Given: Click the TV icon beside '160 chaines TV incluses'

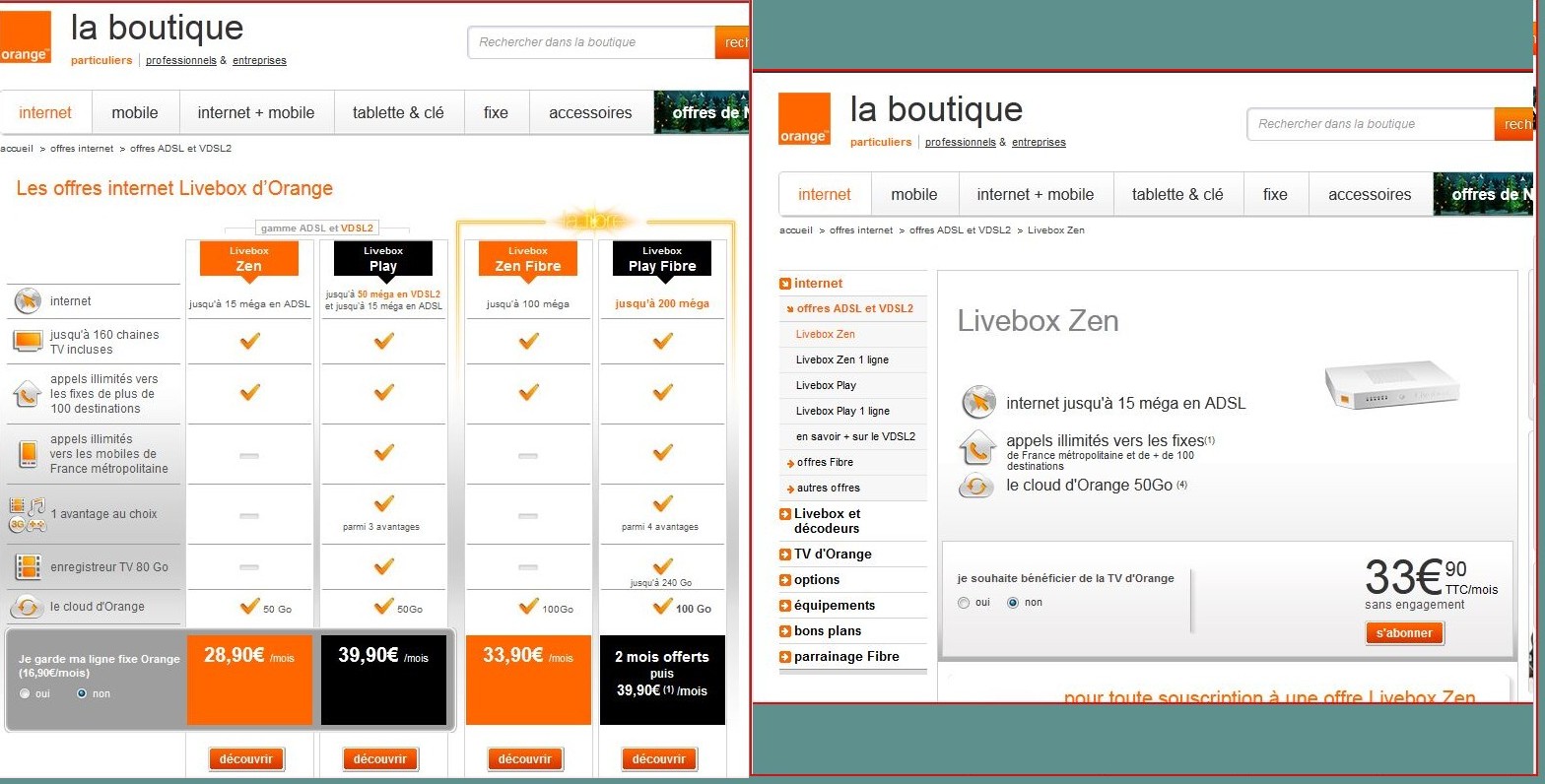Looking at the screenshot, I should (x=27, y=342).
